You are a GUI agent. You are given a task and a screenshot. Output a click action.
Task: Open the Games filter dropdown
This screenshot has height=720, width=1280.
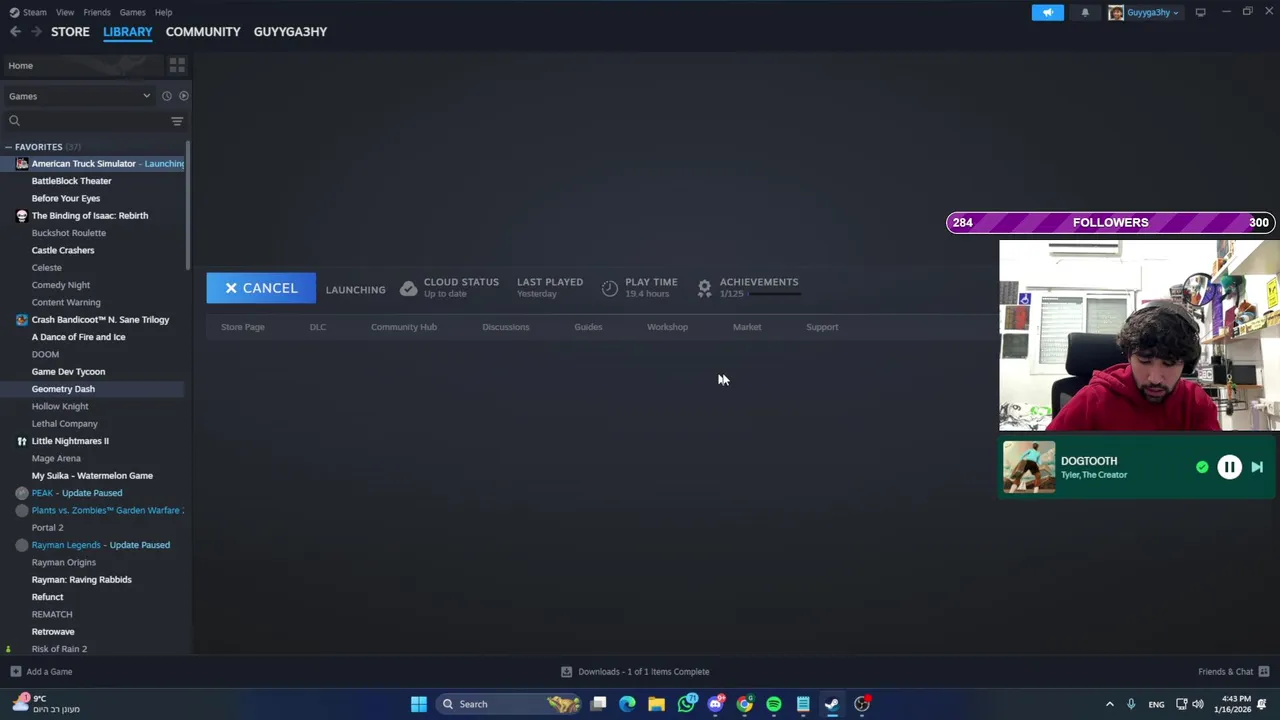(x=80, y=96)
